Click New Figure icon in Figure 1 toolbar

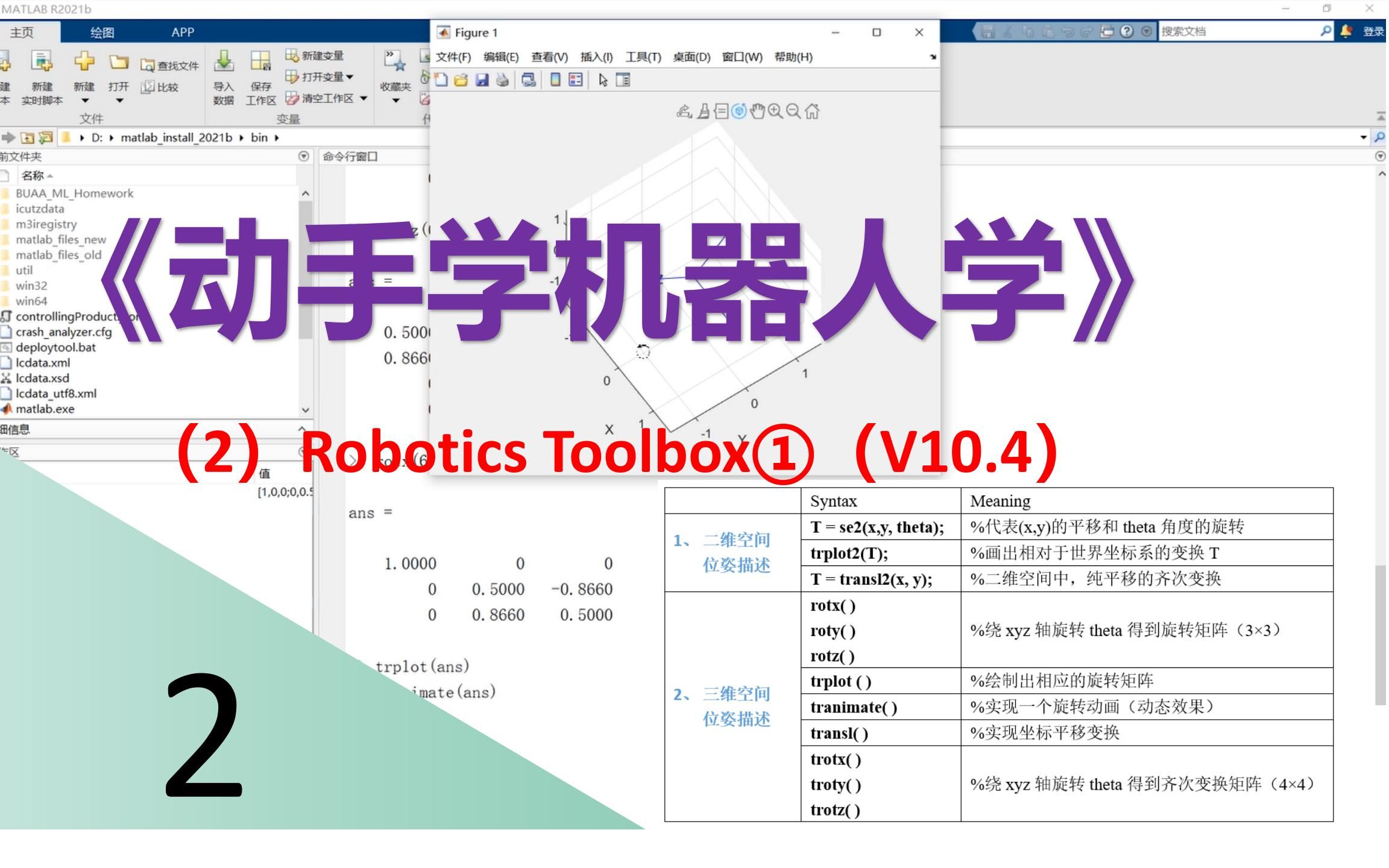coord(441,80)
